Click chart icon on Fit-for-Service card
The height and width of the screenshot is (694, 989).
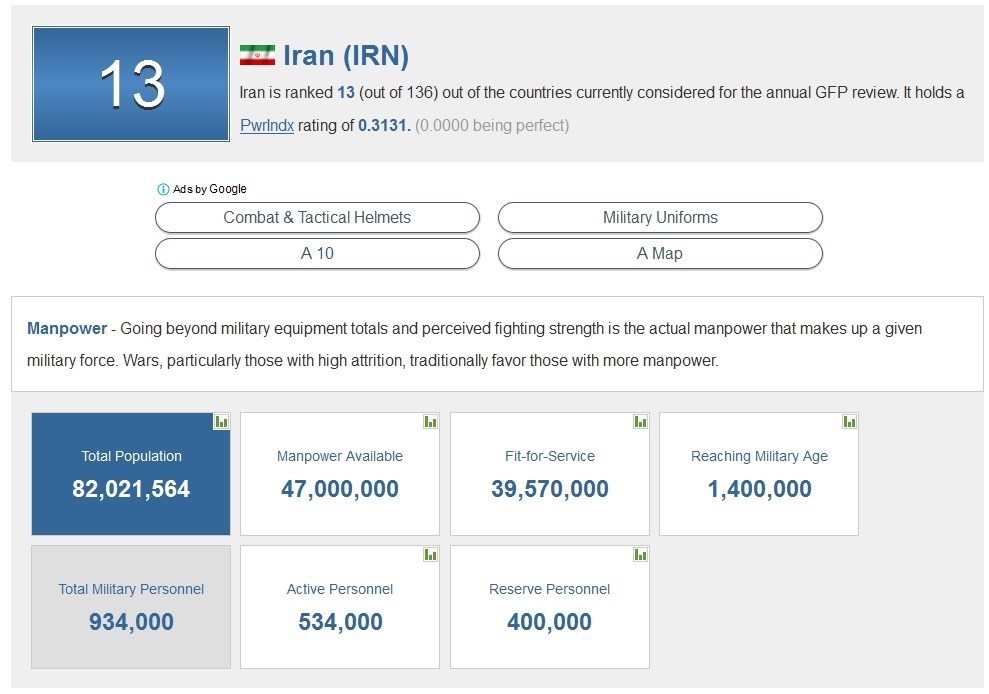point(641,422)
